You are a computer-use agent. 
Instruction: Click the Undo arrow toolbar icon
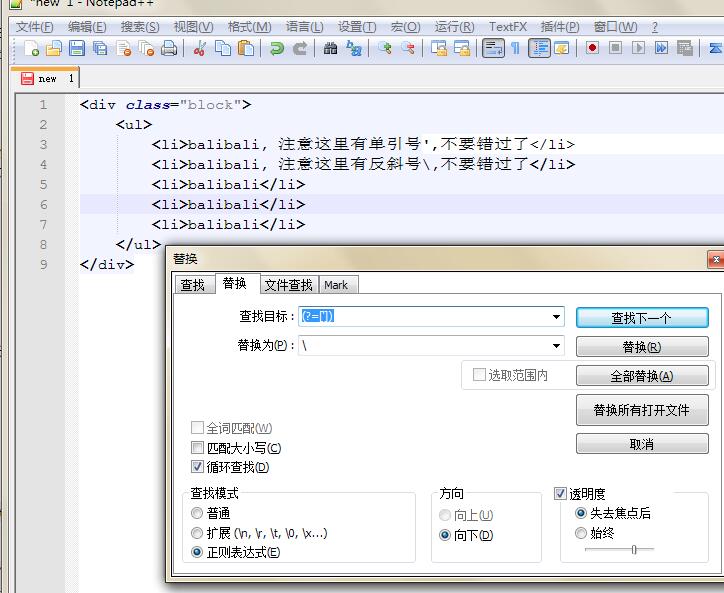click(x=277, y=48)
